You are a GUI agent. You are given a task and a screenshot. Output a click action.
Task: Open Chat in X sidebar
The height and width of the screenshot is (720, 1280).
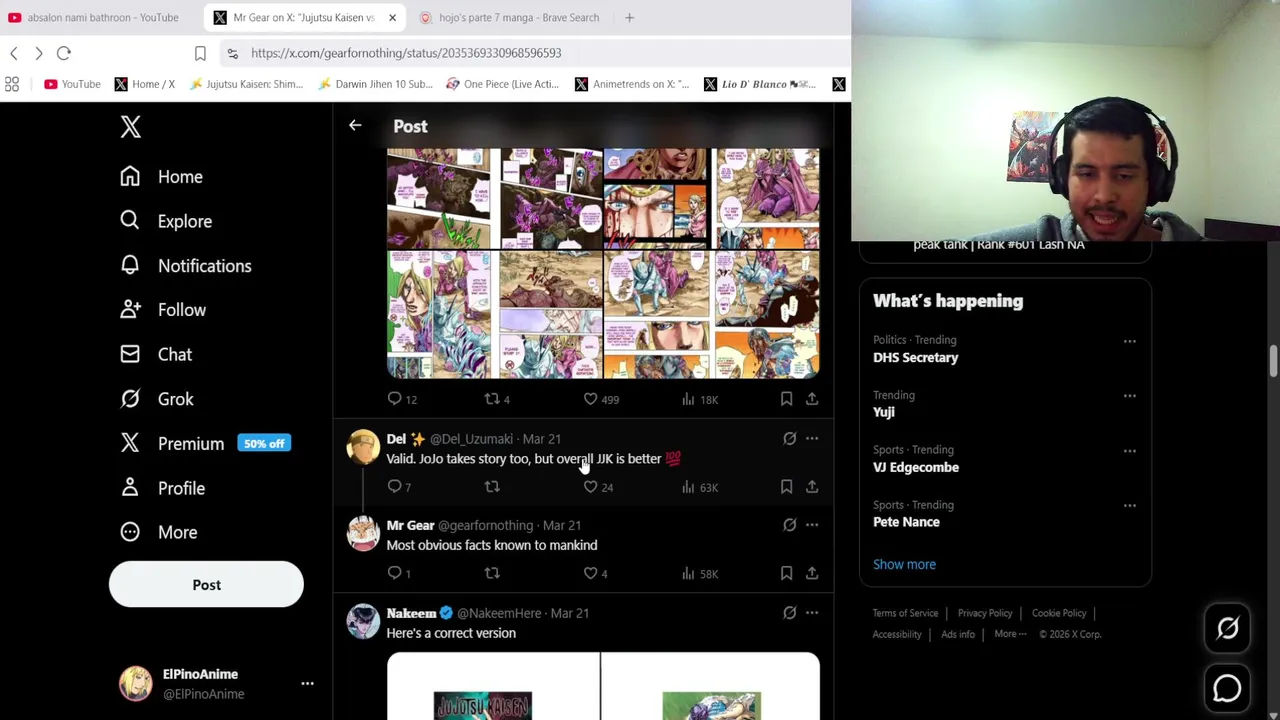pyautogui.click(x=156, y=355)
